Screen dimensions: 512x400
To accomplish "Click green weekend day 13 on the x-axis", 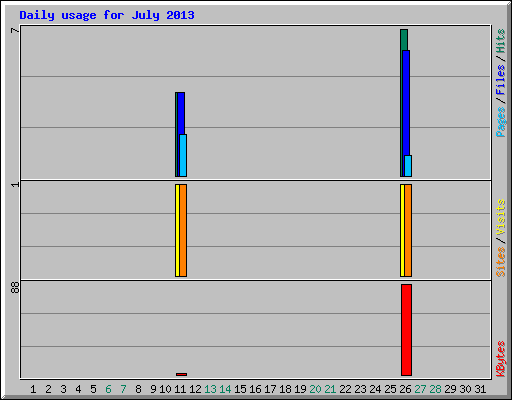I will tap(210, 389).
